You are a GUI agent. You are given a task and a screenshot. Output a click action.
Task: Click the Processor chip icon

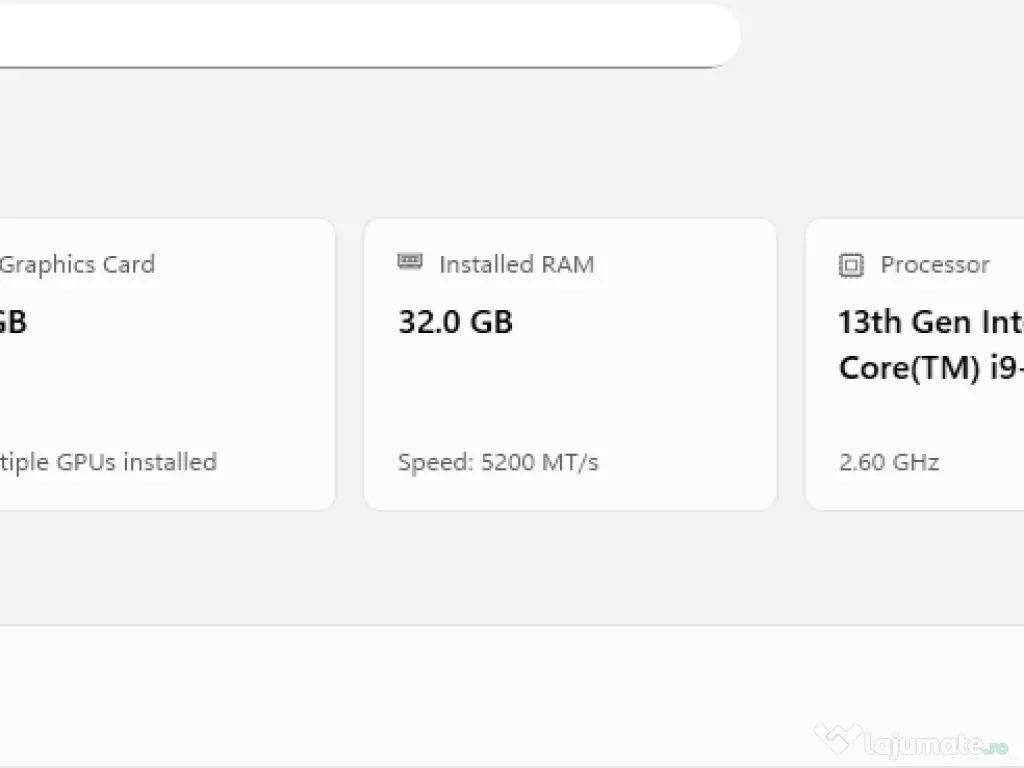pyautogui.click(x=850, y=265)
